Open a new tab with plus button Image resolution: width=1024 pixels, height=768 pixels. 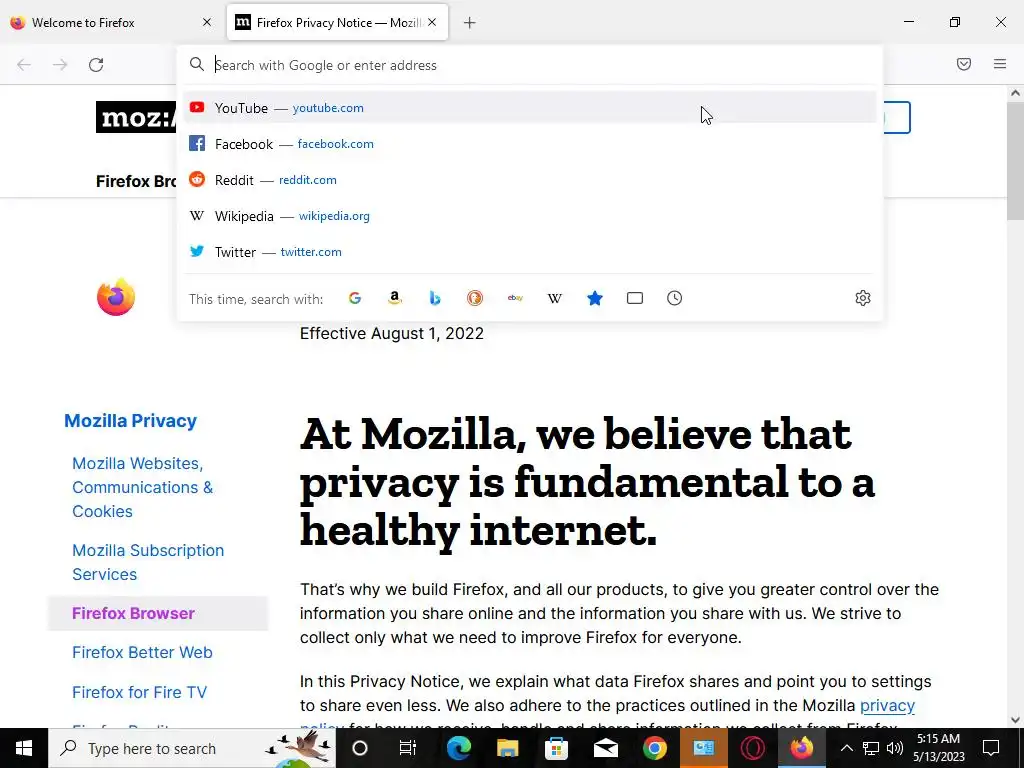470,23
